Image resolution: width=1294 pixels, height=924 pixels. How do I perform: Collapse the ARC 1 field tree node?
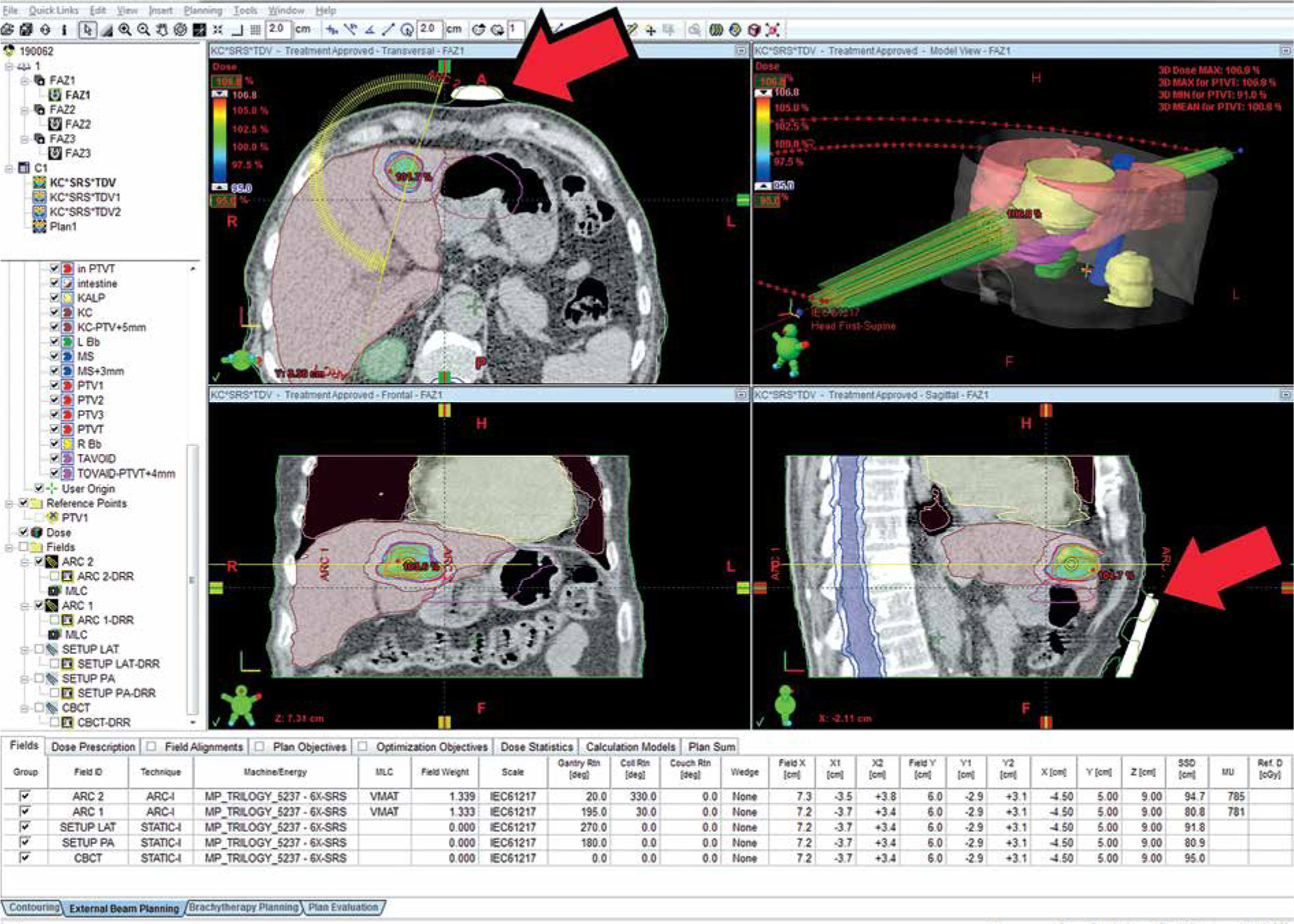[25, 606]
